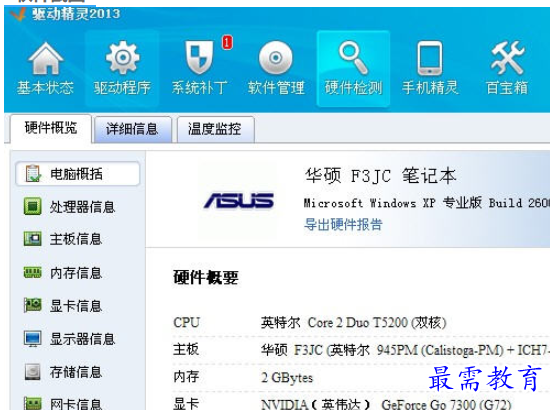Click the CPU row label
Screen dimensions: 550x410
[186, 322]
